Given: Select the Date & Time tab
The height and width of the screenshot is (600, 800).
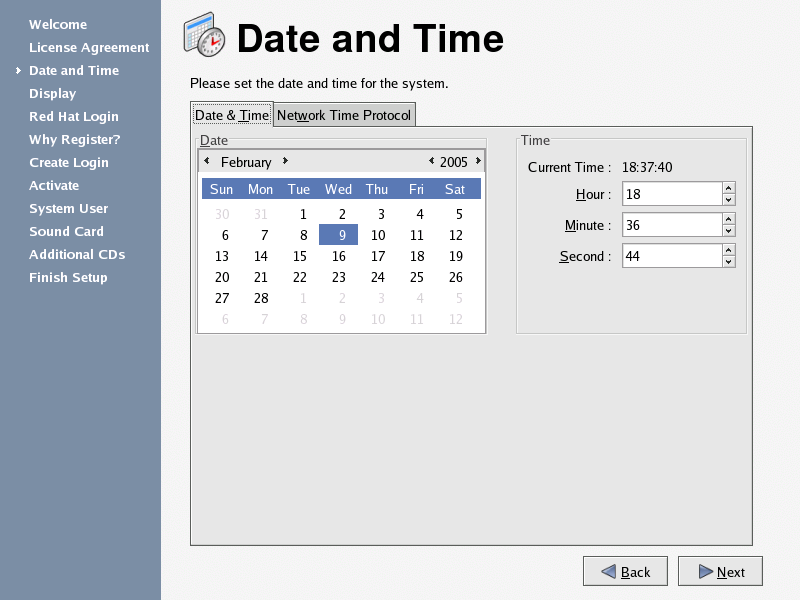Looking at the screenshot, I should [231, 115].
